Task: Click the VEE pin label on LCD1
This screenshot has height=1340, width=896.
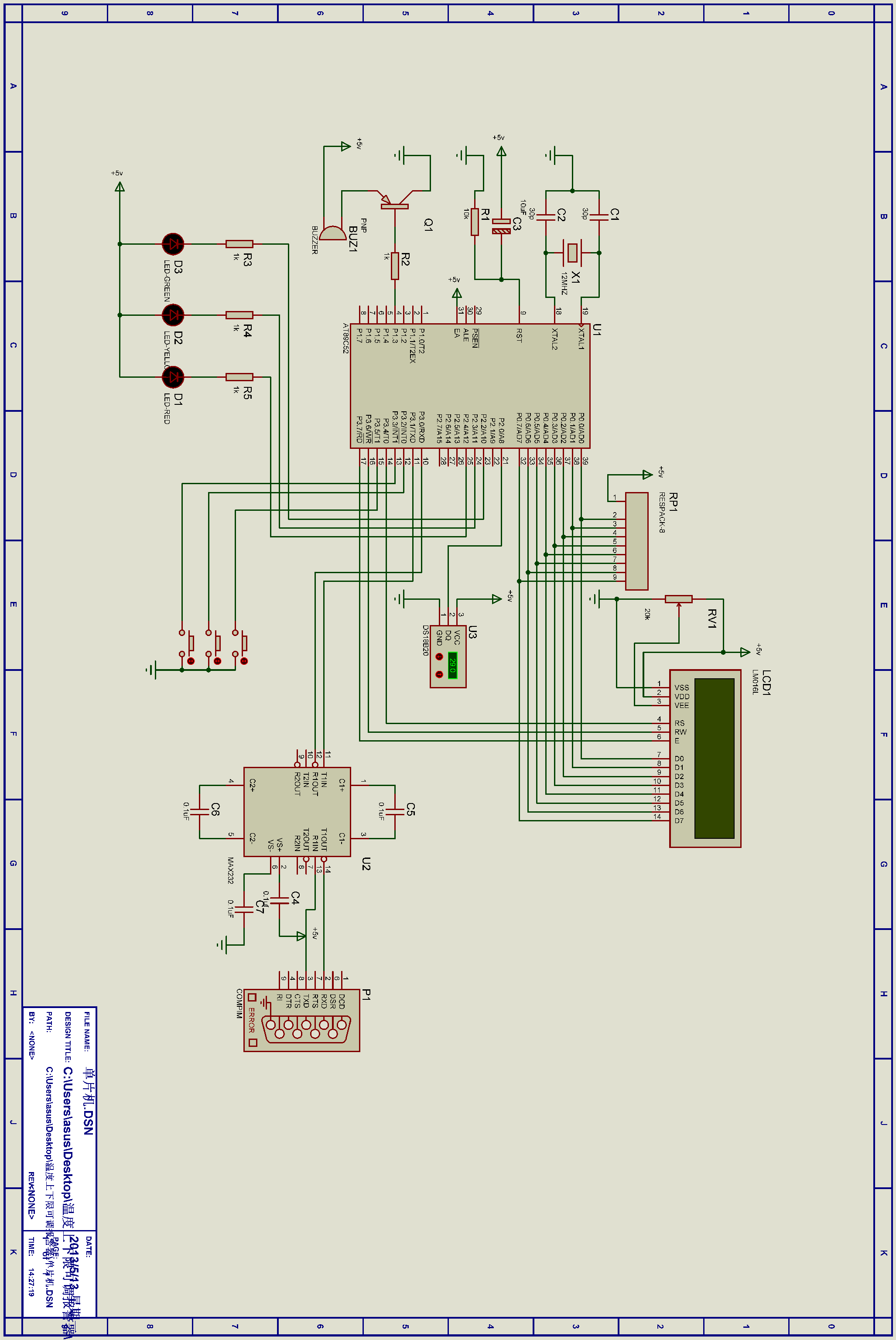Action: tap(682, 705)
